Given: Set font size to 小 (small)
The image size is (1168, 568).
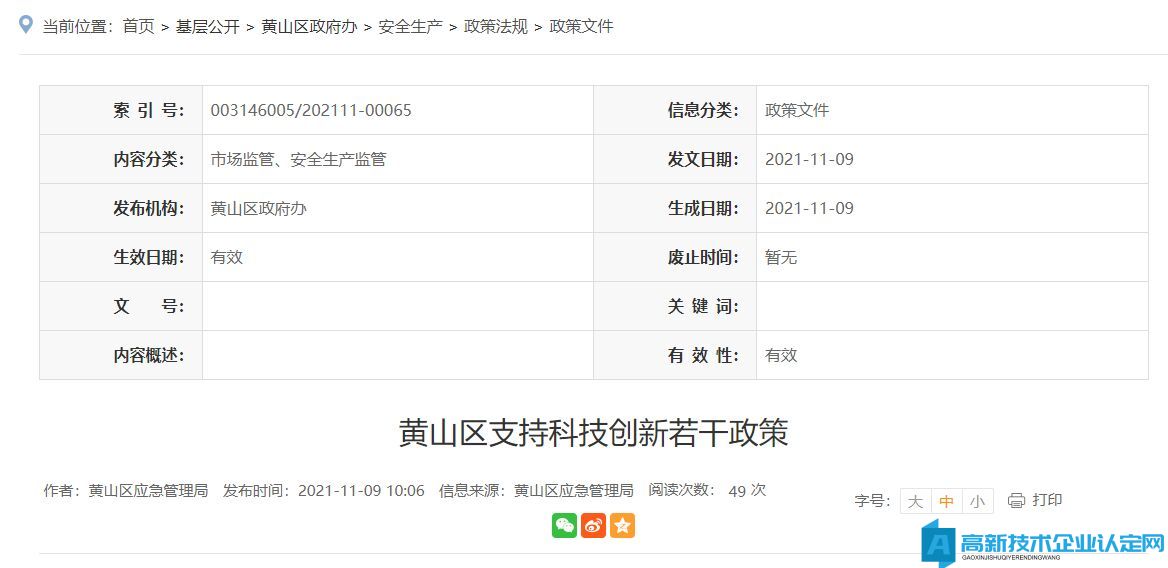Looking at the screenshot, I should point(977,501).
